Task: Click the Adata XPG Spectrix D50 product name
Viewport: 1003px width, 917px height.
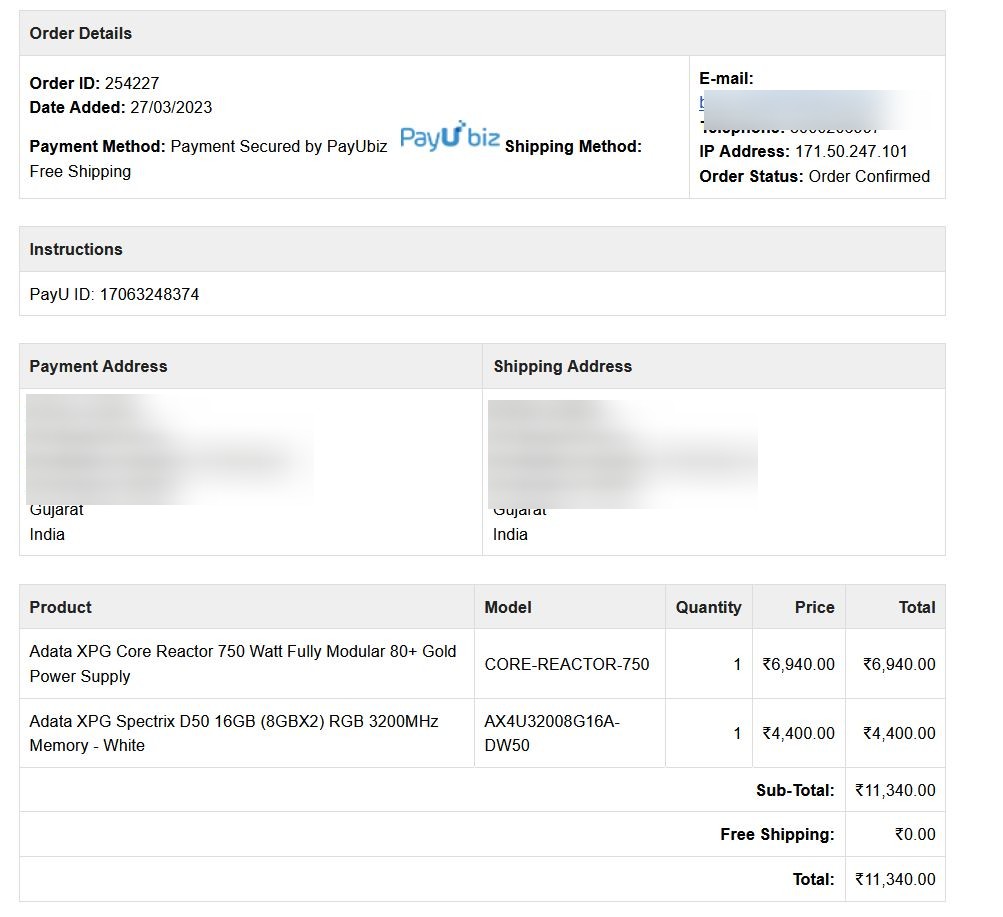Action: coord(234,733)
